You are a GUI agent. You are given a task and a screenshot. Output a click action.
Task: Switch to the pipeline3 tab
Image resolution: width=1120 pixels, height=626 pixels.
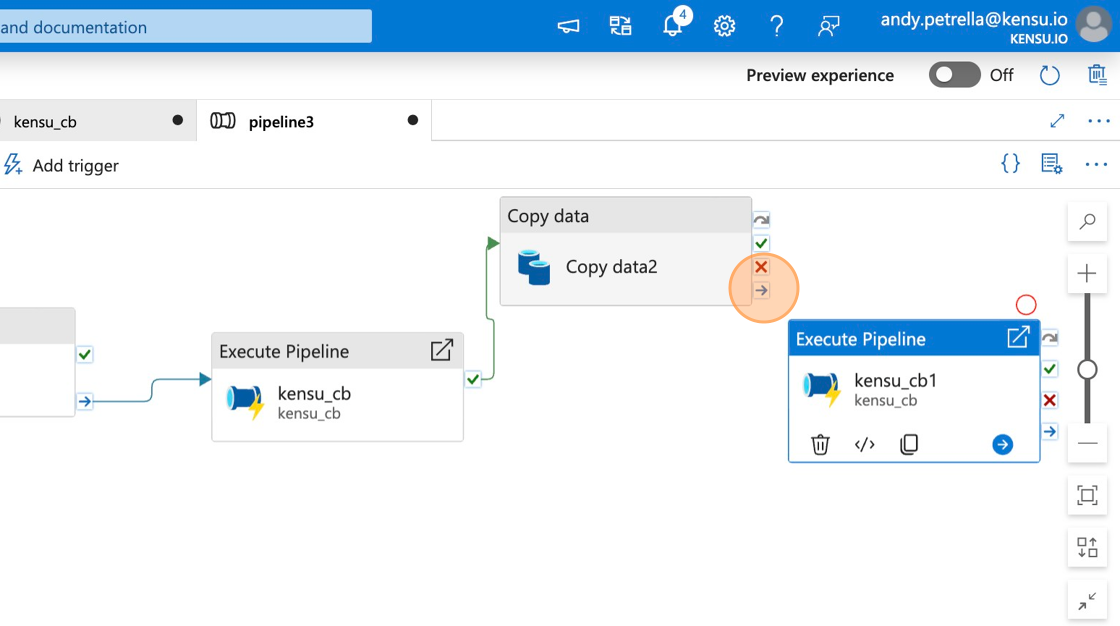(x=314, y=121)
